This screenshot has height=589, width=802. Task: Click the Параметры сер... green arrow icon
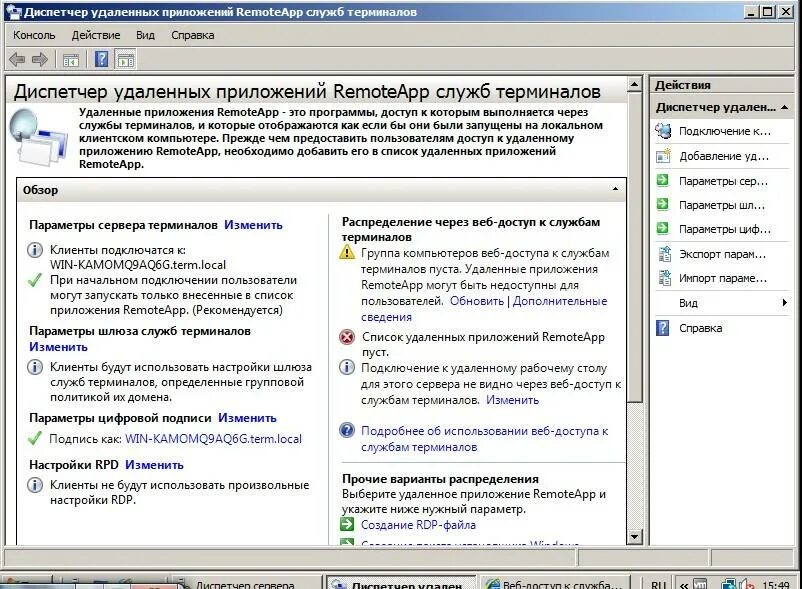(x=662, y=180)
